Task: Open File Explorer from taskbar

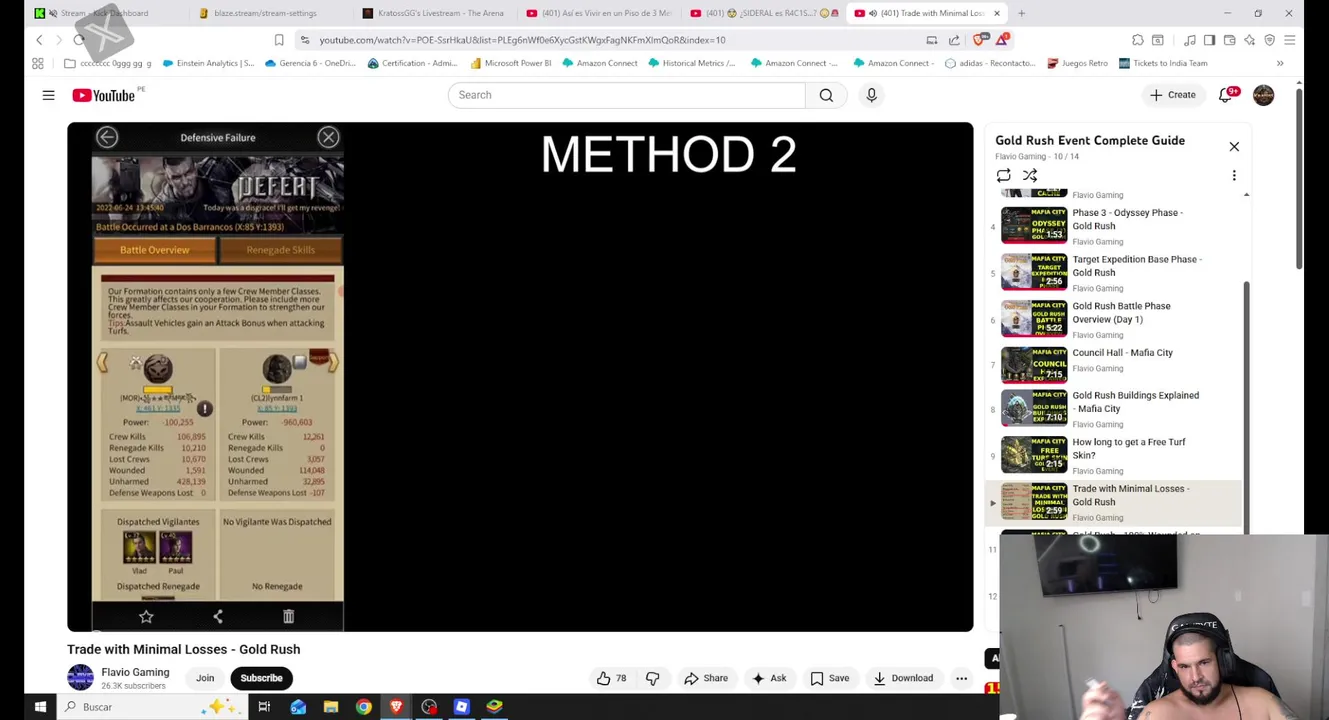Action: [x=331, y=707]
